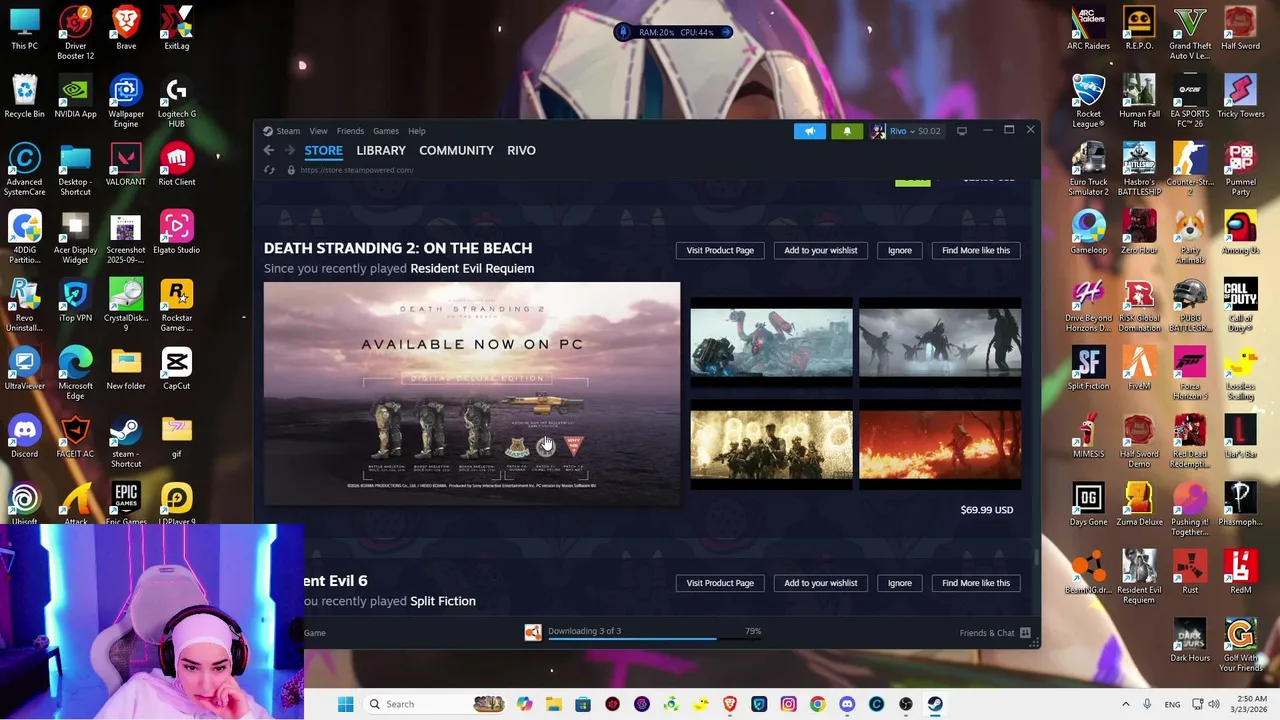
Task: Ignore the Death Stranding 2 recommendation
Action: 900,250
